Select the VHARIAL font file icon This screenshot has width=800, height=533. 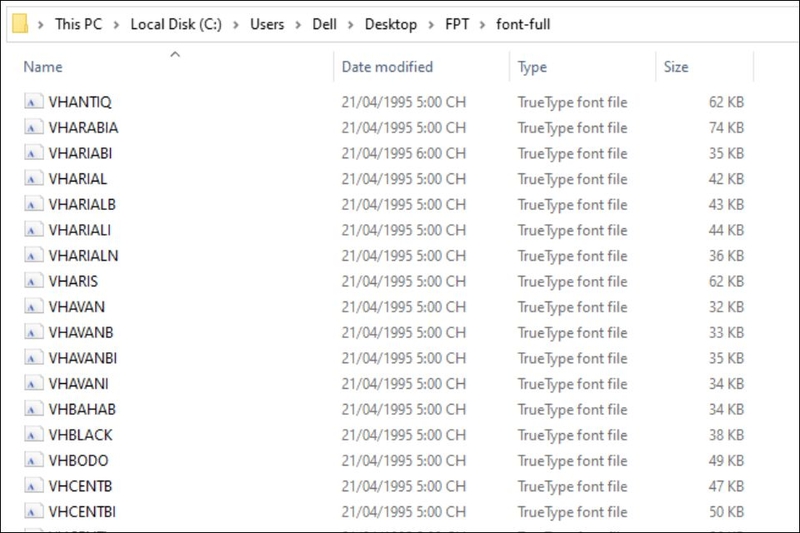coord(33,179)
